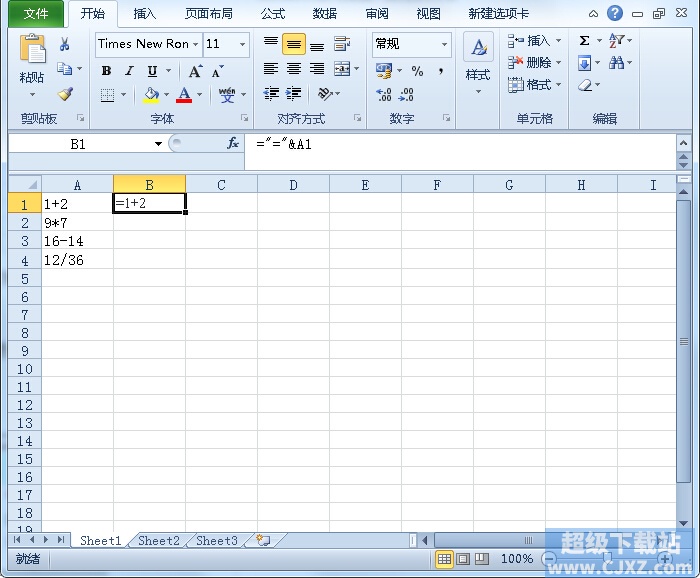
Task: Toggle underline formatting
Action: [152, 71]
